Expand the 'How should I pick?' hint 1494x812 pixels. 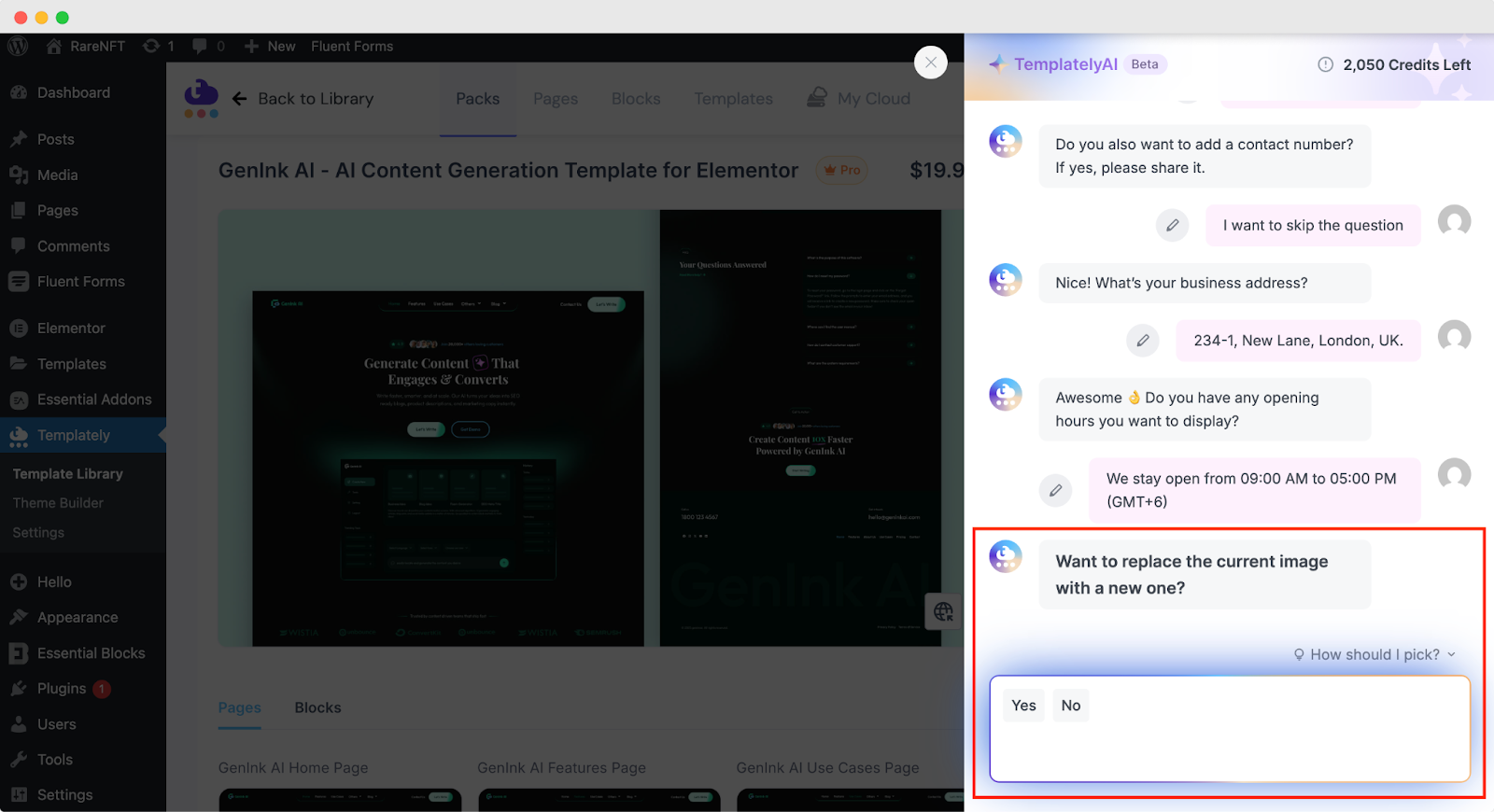tap(1374, 654)
